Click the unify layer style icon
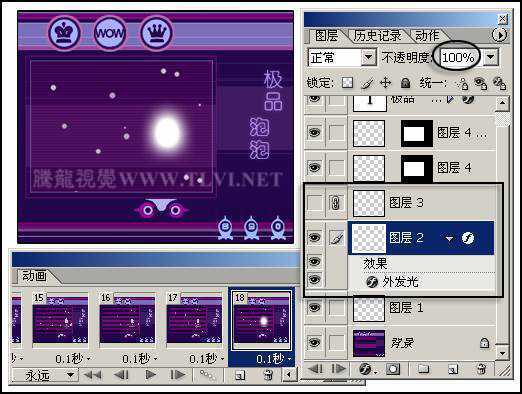The image size is (522, 394). pyautogui.click(x=499, y=84)
